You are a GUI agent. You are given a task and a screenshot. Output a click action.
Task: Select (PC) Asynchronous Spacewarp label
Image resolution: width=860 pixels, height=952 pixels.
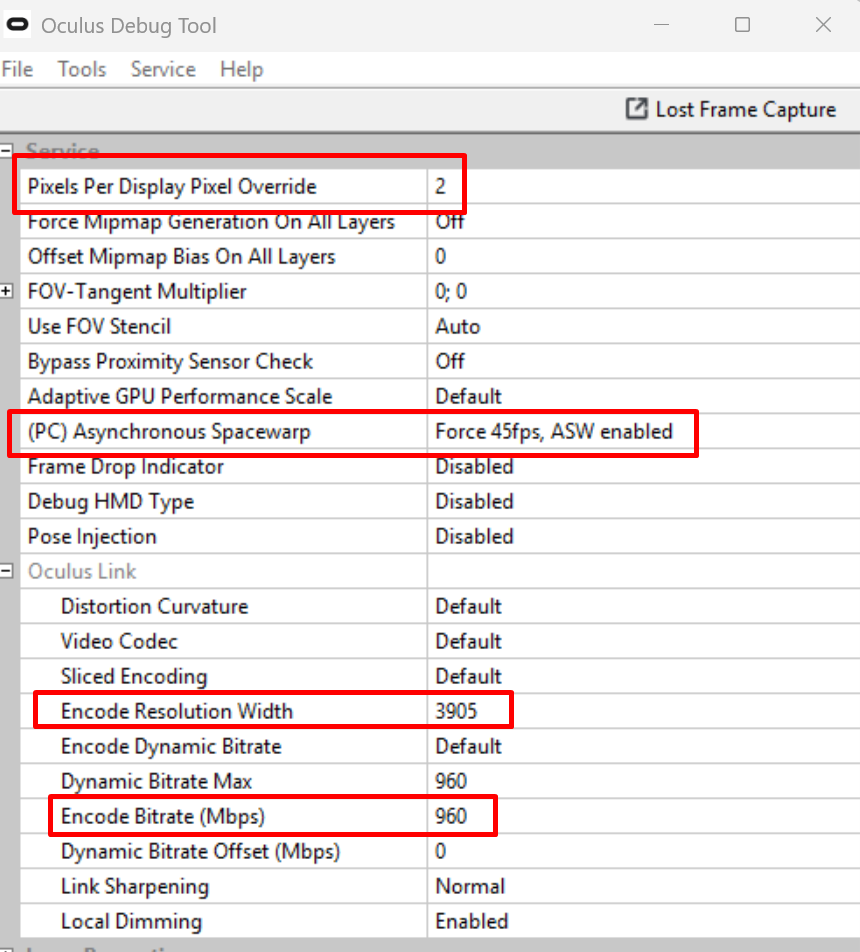(169, 432)
